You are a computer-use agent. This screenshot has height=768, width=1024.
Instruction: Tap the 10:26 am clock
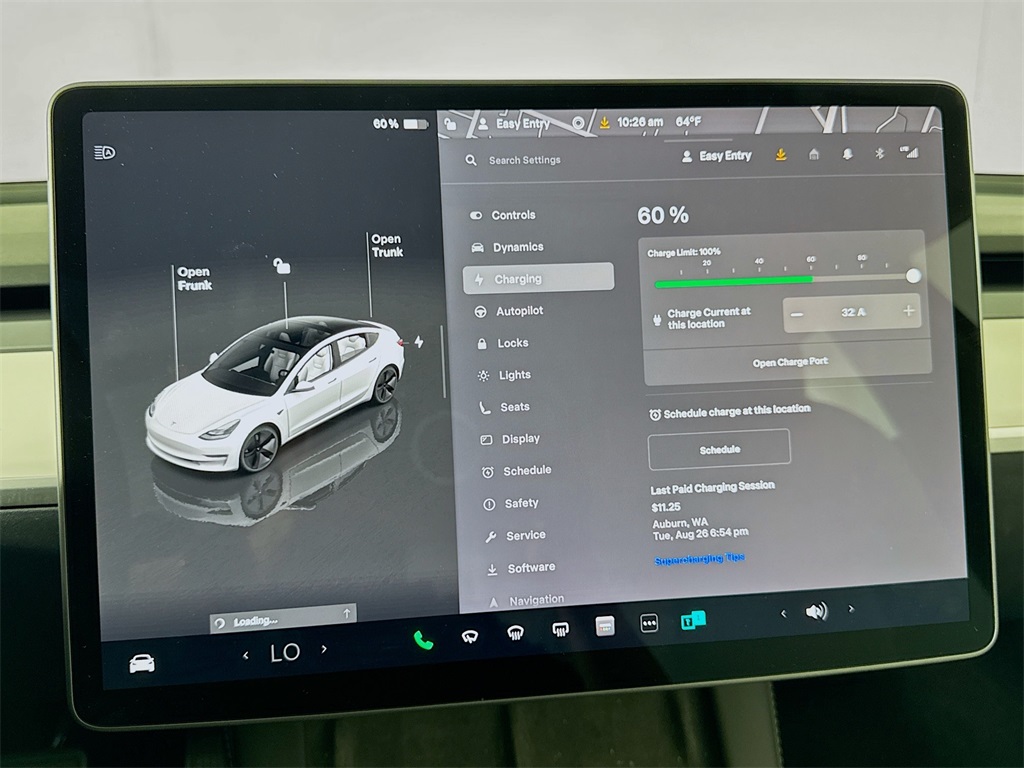(639, 122)
